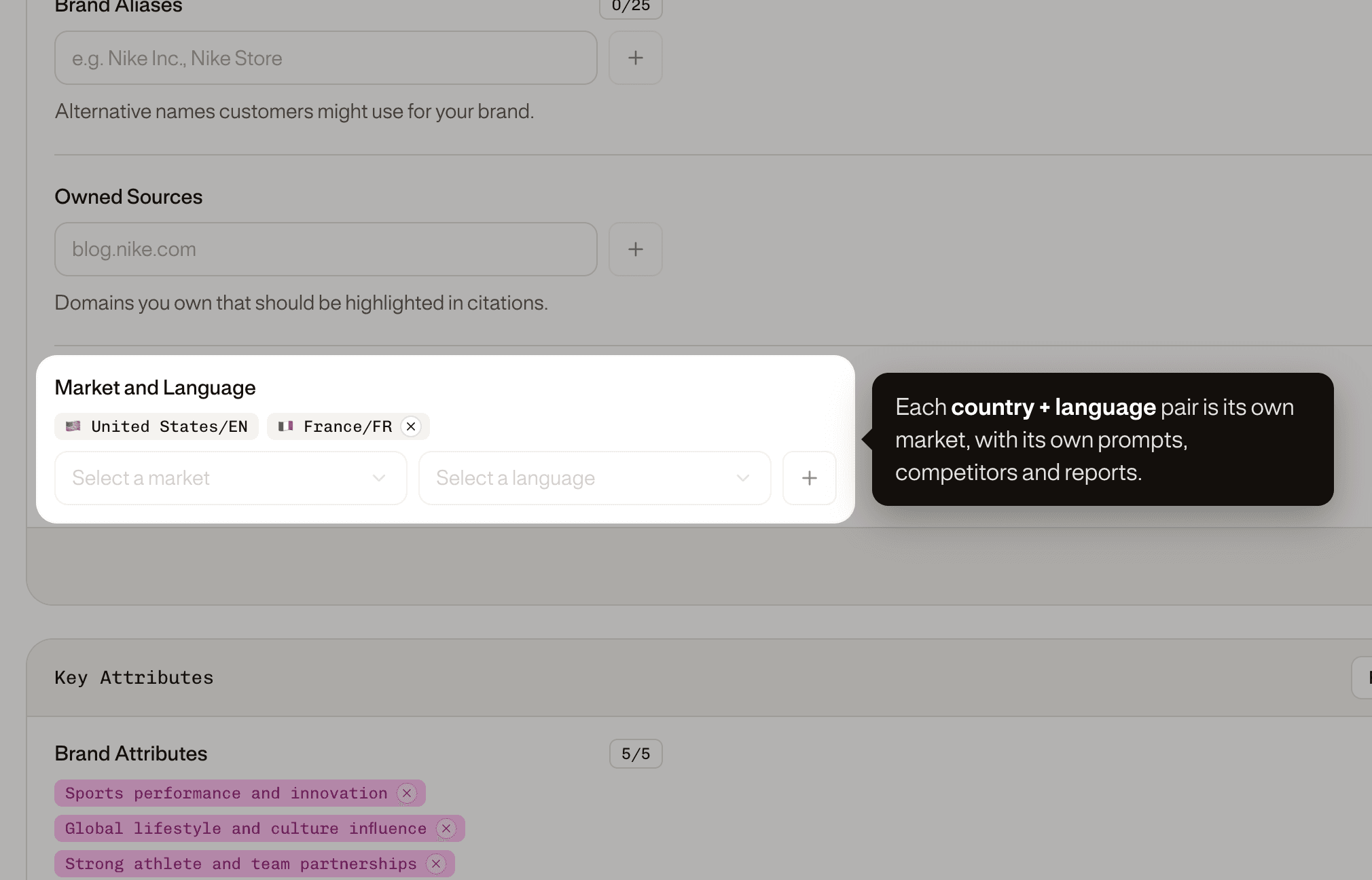The image size is (1372, 880).
Task: Focus the Brand Aliases input field
Action: pos(326,58)
